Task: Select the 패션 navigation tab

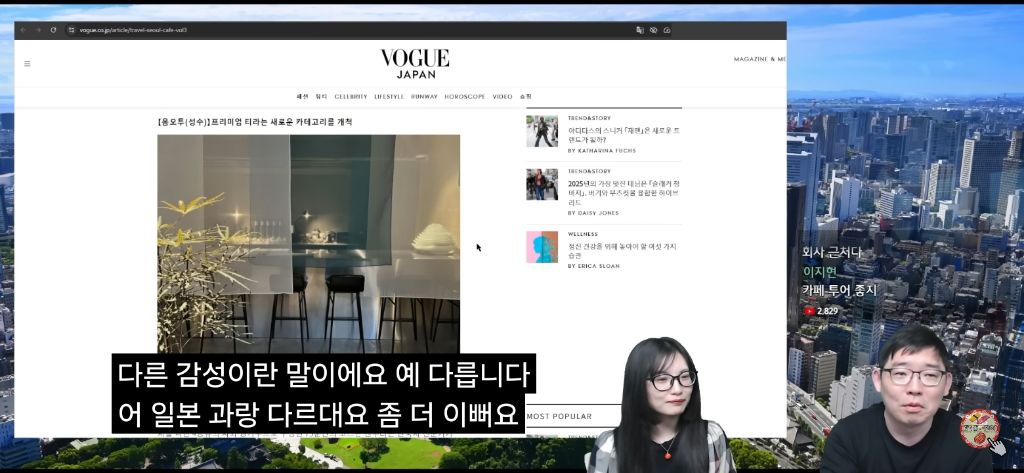Action: [302, 96]
